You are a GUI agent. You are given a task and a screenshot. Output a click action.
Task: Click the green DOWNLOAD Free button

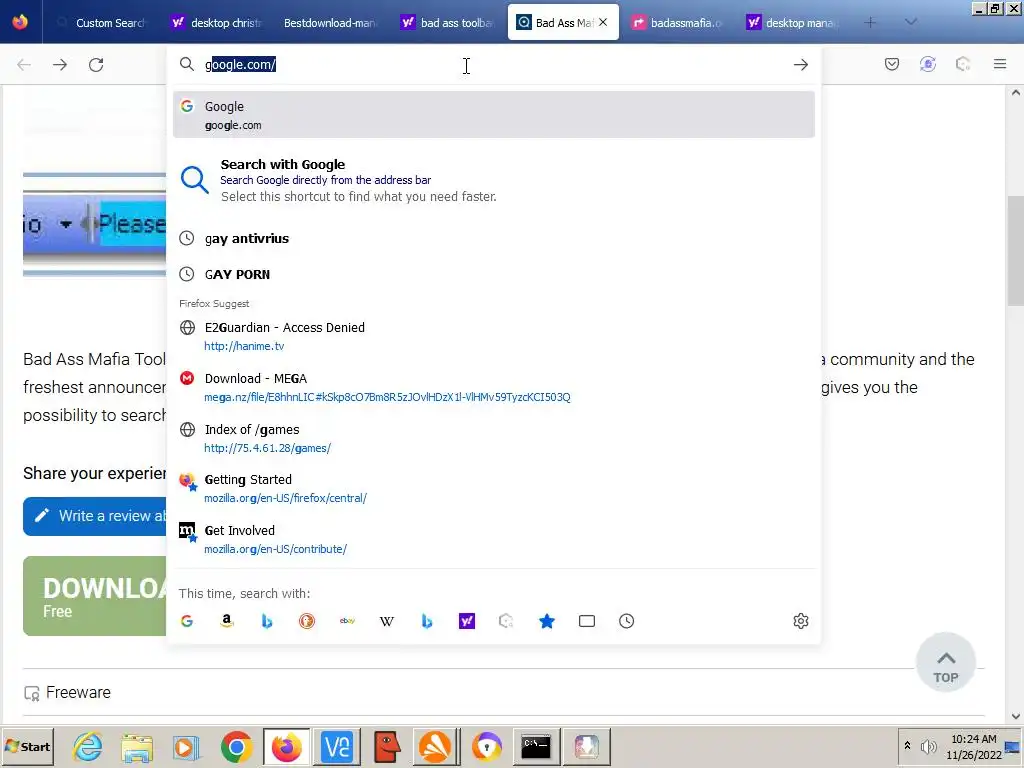coord(95,596)
